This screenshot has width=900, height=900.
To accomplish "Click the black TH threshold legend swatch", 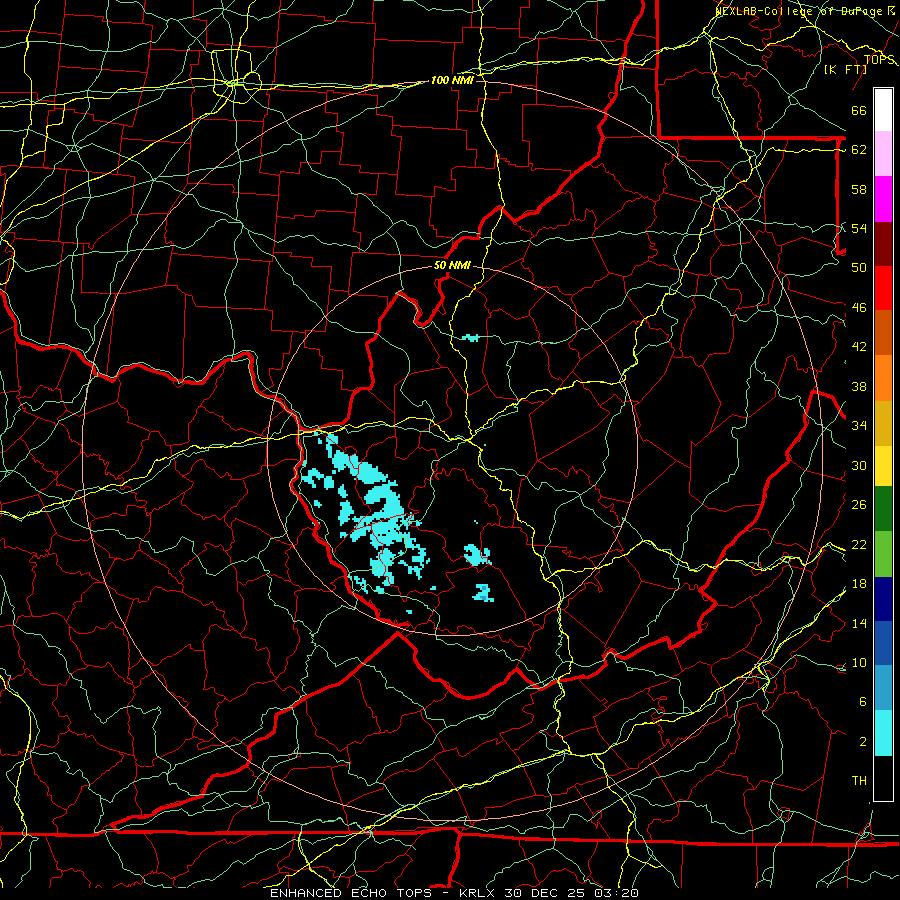I will pyautogui.click(x=883, y=778).
